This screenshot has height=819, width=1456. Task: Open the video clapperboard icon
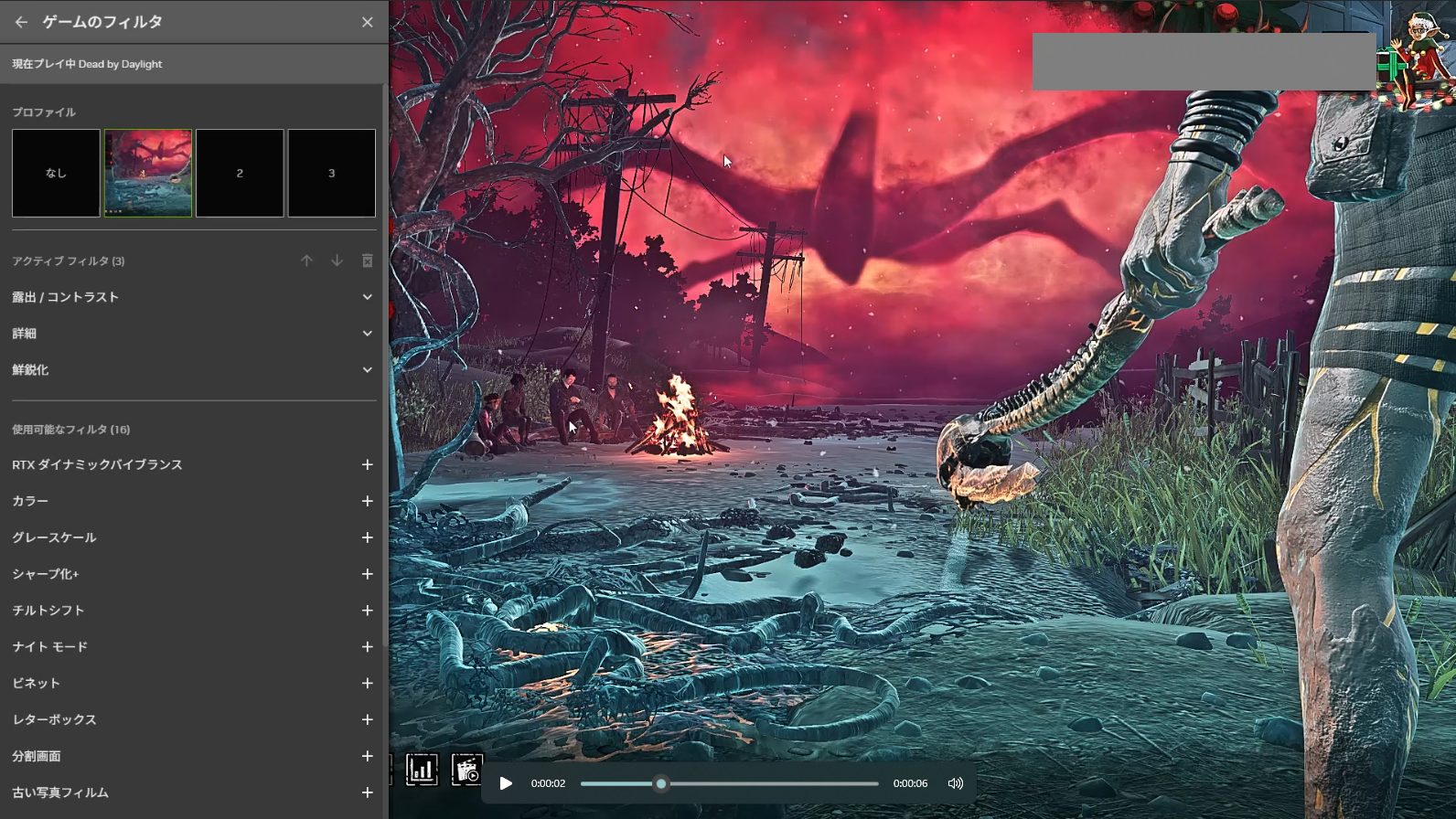pos(466,771)
